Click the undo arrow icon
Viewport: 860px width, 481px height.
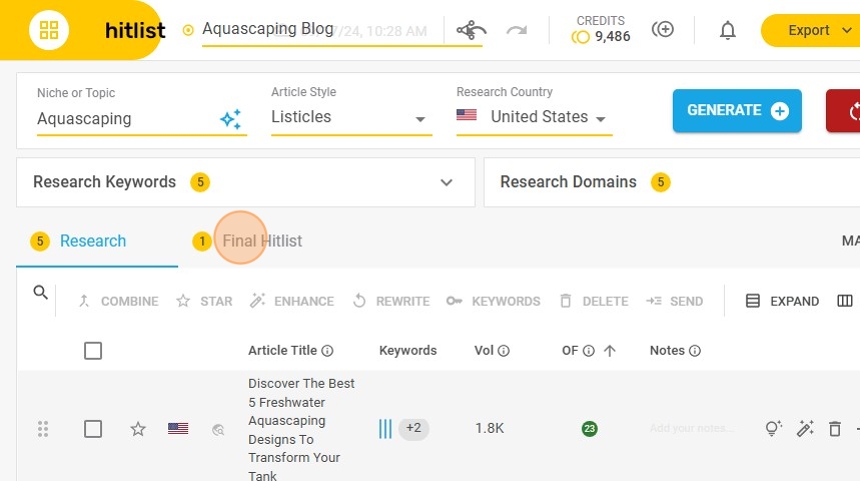pos(469,30)
